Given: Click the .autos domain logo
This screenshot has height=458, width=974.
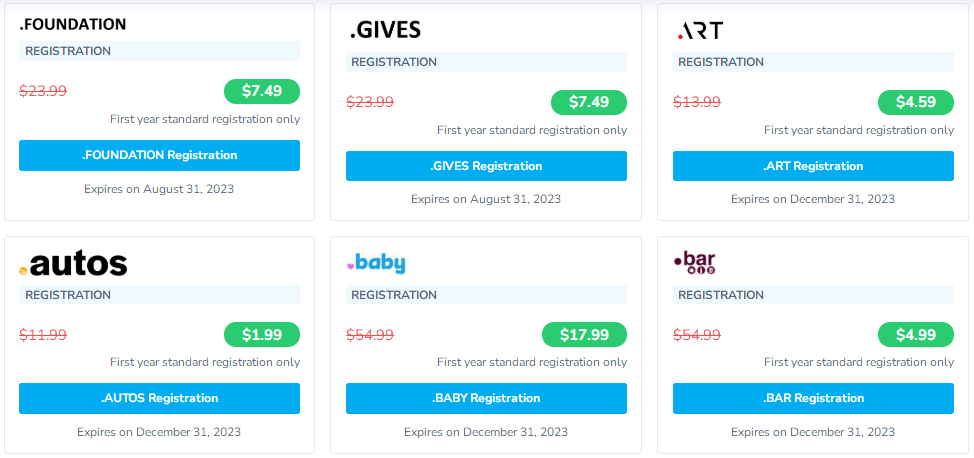Looking at the screenshot, I should (x=73, y=264).
